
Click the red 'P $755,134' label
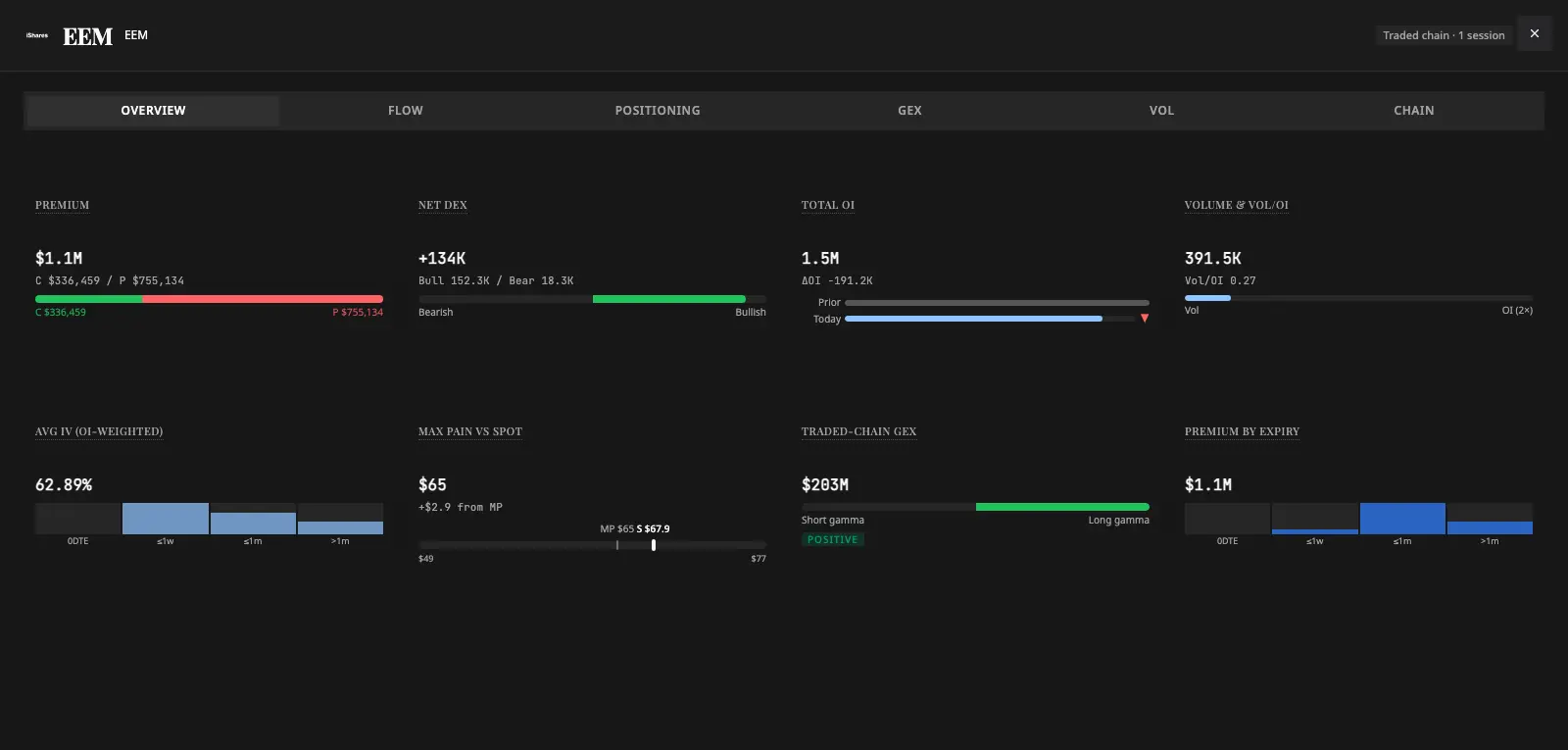click(358, 312)
